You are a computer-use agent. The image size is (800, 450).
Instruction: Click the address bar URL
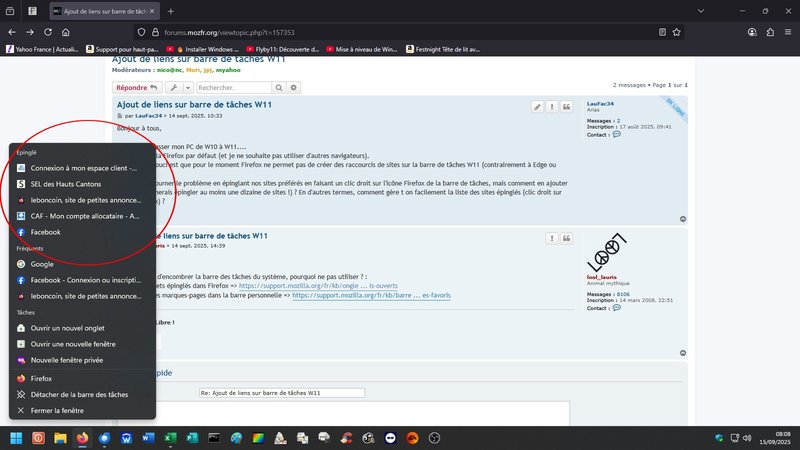pyautogui.click(x=229, y=32)
